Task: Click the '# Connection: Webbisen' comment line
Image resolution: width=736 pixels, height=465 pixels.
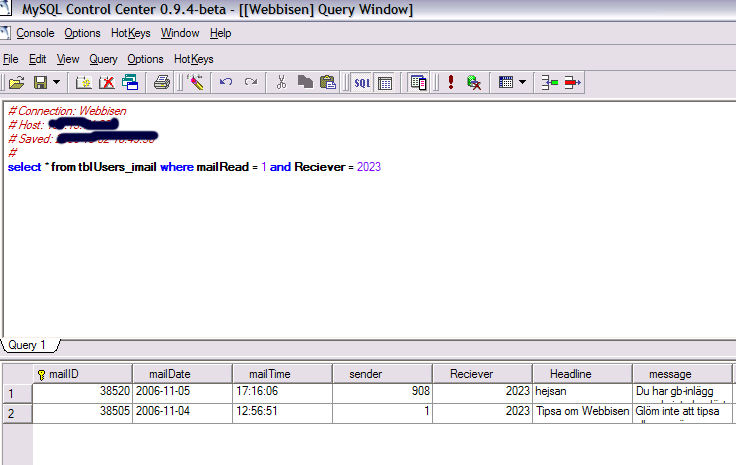Action: tap(68, 111)
